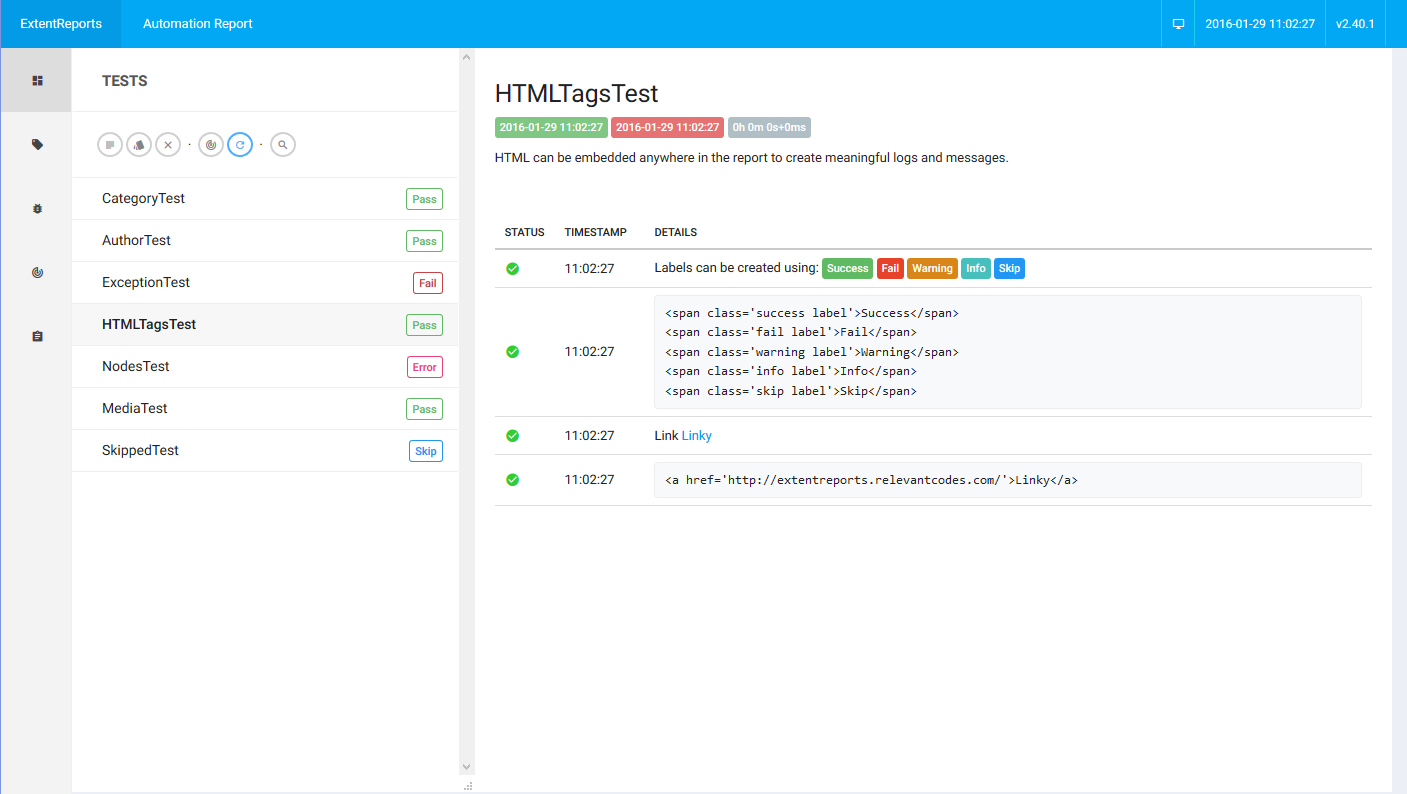Click the Linky hyperlink
Screen dimensions: 1407x794
click(x=696, y=436)
